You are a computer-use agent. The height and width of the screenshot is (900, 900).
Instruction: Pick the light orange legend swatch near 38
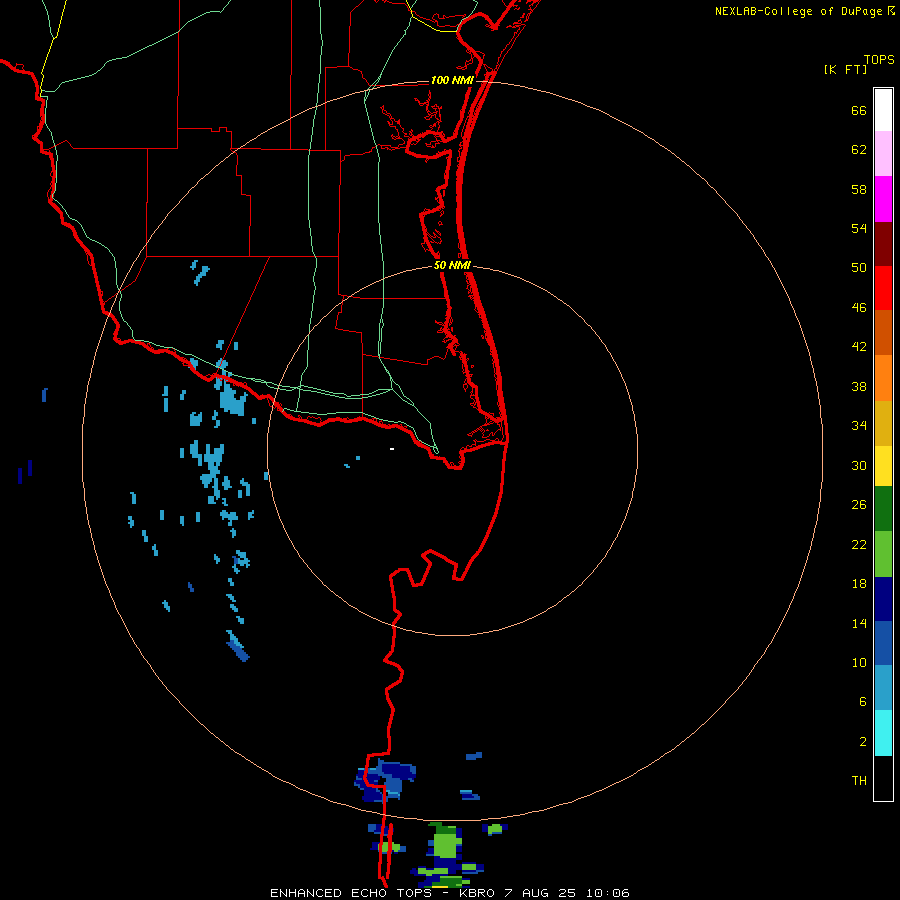(x=883, y=378)
